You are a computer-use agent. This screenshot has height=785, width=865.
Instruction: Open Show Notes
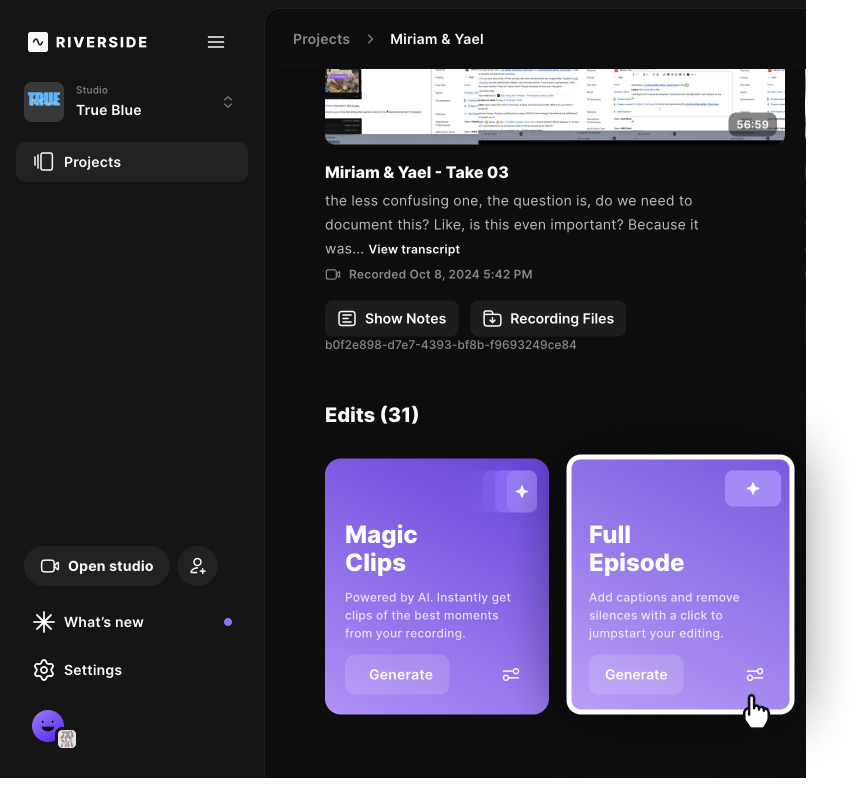tap(392, 319)
